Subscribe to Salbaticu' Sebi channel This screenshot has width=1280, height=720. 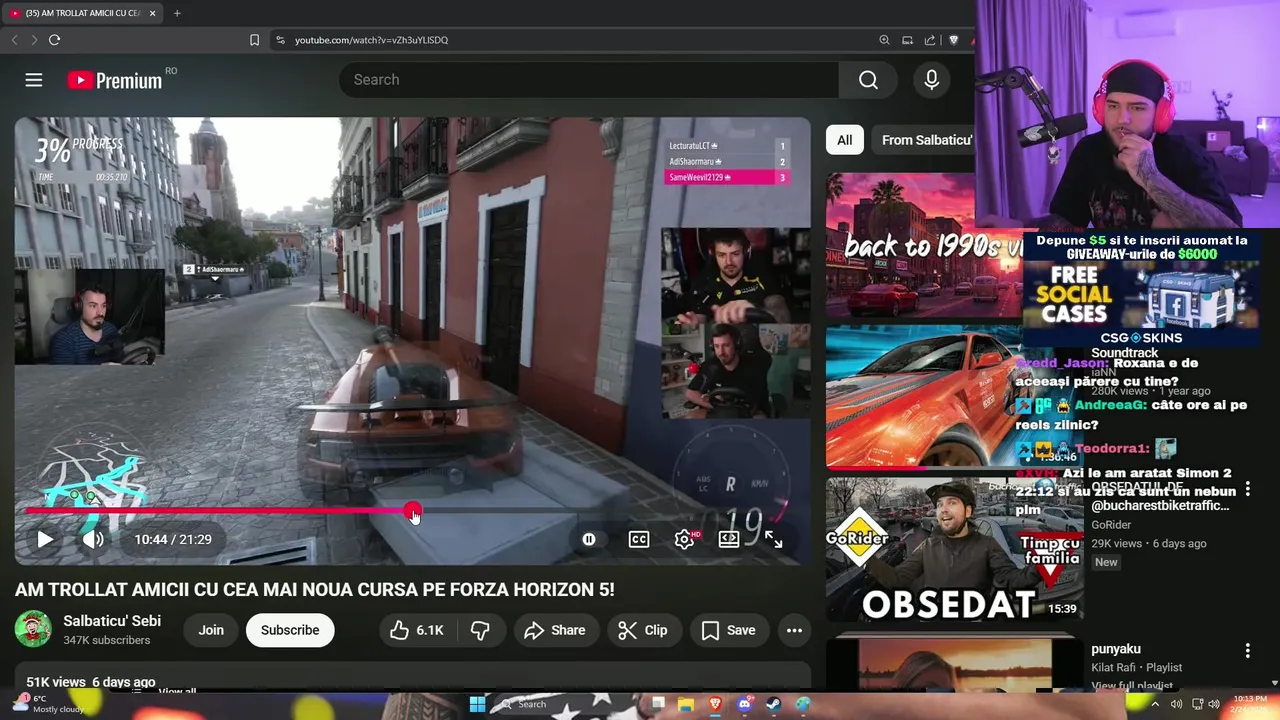pyautogui.click(x=290, y=630)
